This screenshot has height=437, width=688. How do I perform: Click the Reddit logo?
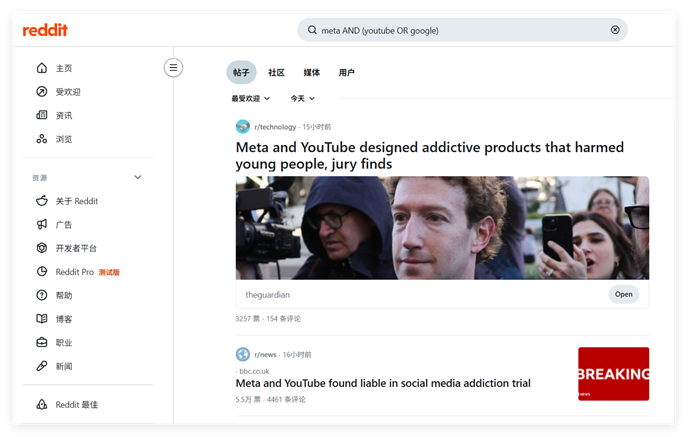point(46,30)
